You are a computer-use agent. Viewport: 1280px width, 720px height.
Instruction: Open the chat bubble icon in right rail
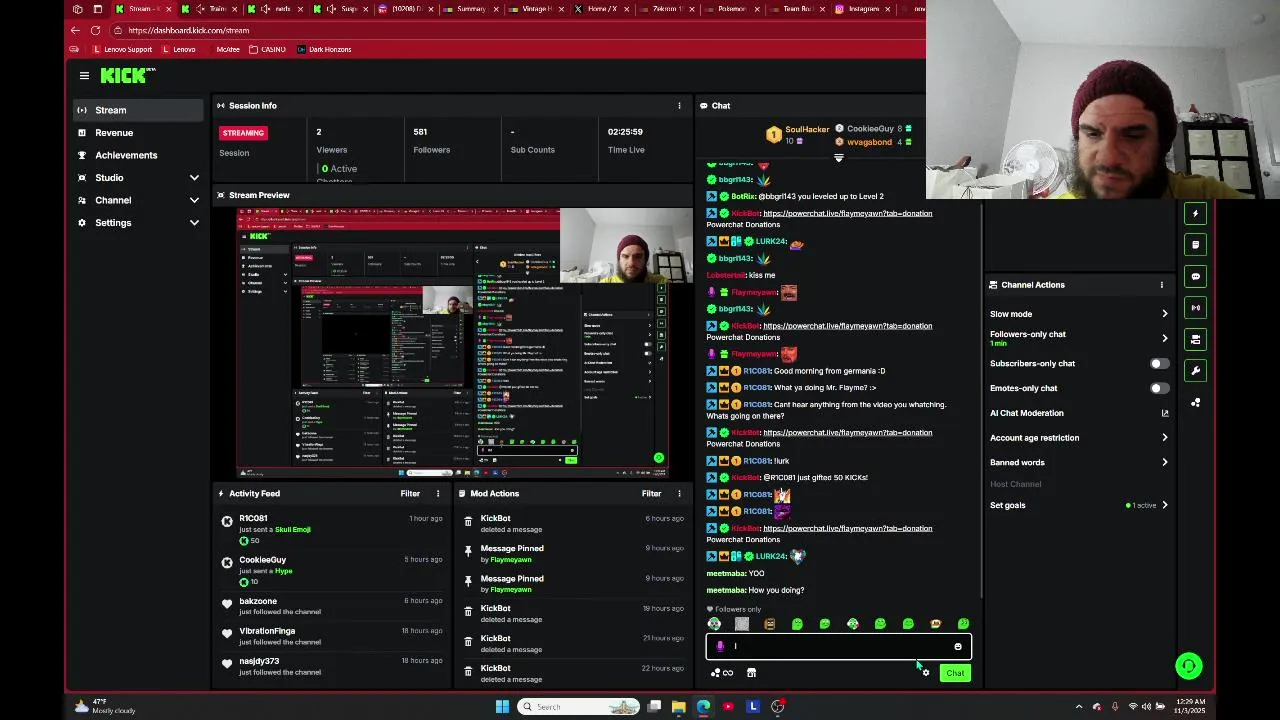click(1195, 276)
